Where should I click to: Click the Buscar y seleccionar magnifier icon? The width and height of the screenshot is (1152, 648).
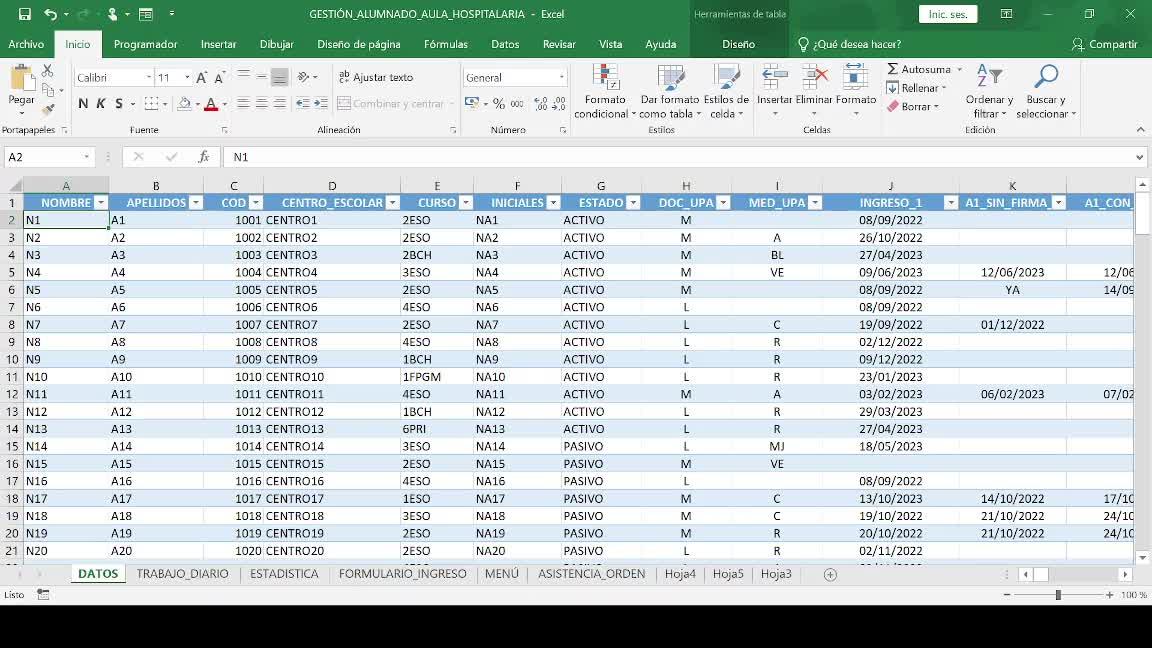click(1046, 79)
